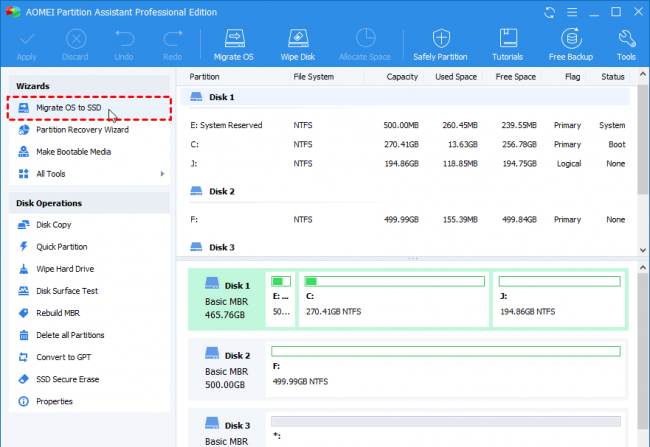Click the Partition column header

click(204, 77)
